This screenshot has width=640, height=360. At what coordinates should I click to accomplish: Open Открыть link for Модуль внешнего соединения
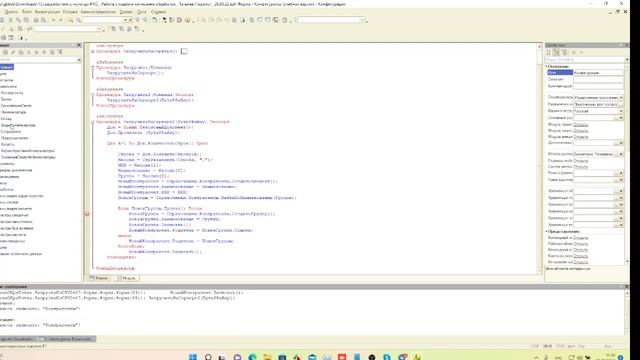pyautogui.click(x=580, y=137)
